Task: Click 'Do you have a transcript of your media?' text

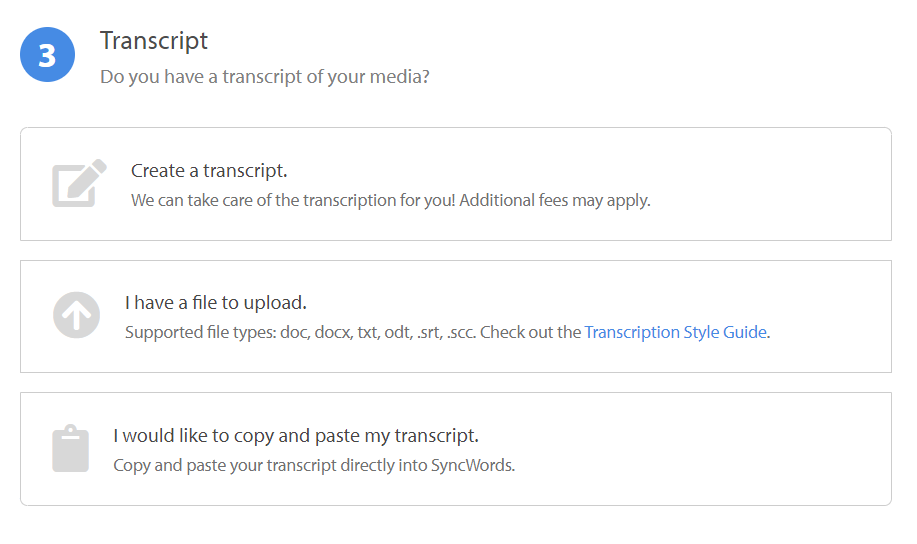Action: (x=265, y=77)
